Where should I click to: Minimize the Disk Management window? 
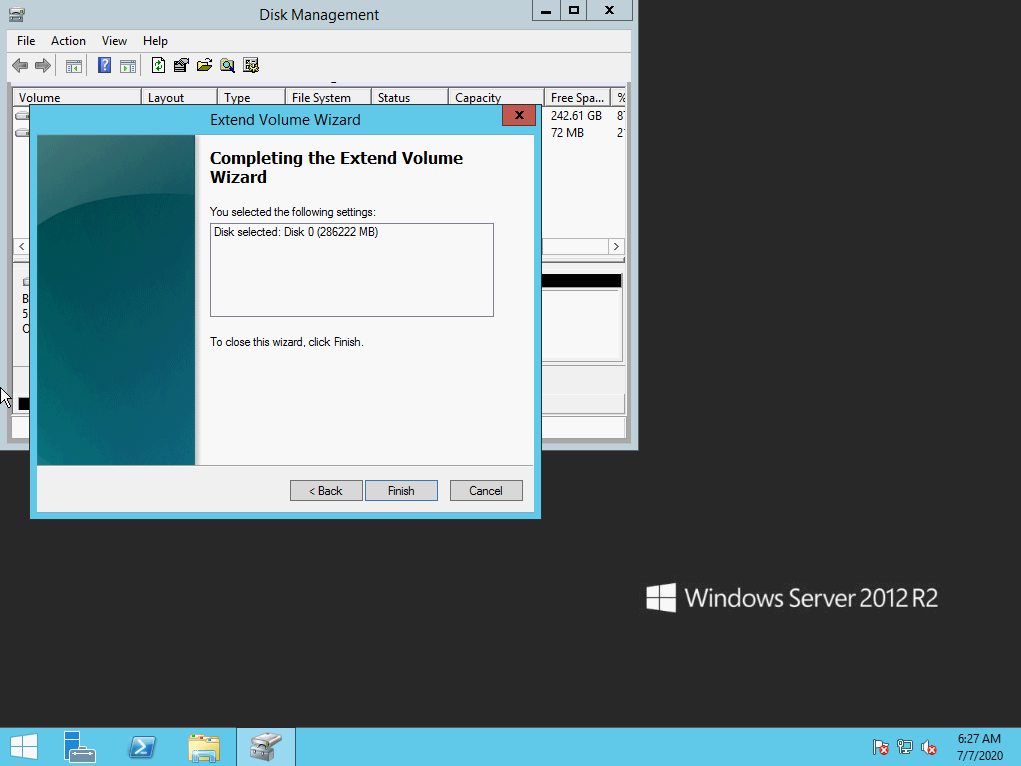pyautogui.click(x=546, y=10)
